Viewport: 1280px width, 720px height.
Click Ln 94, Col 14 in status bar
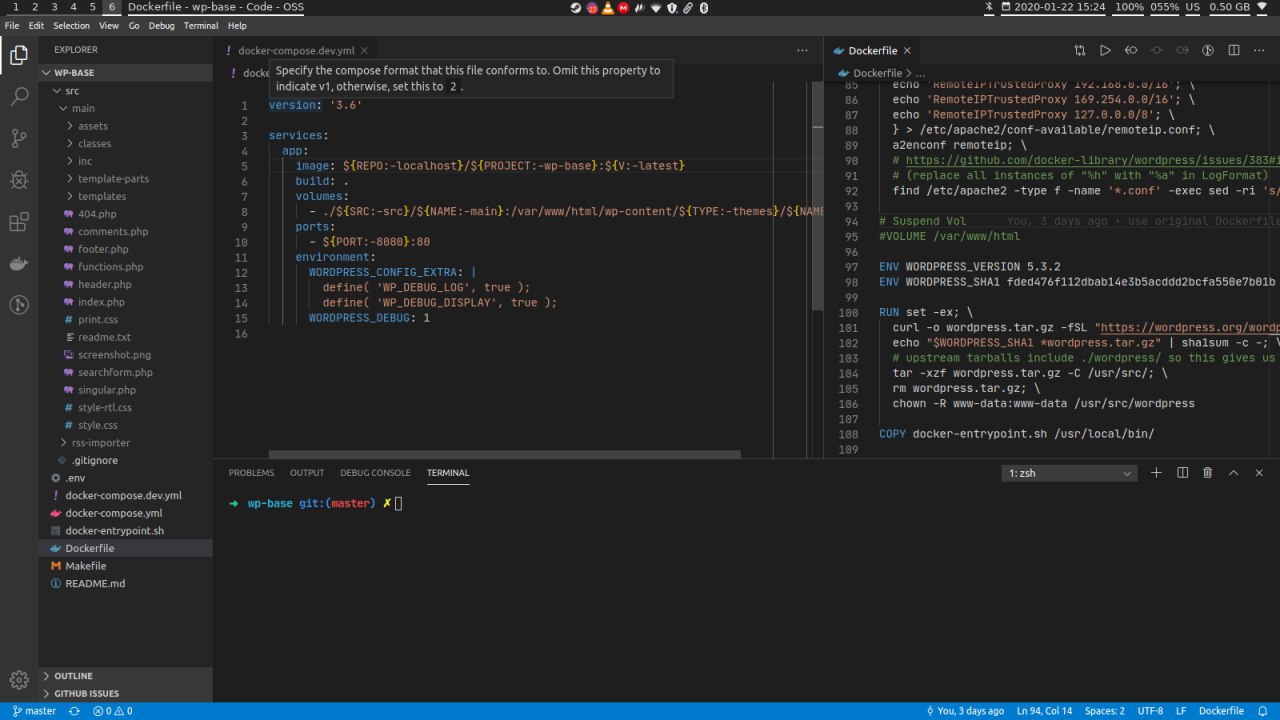(x=1046, y=711)
